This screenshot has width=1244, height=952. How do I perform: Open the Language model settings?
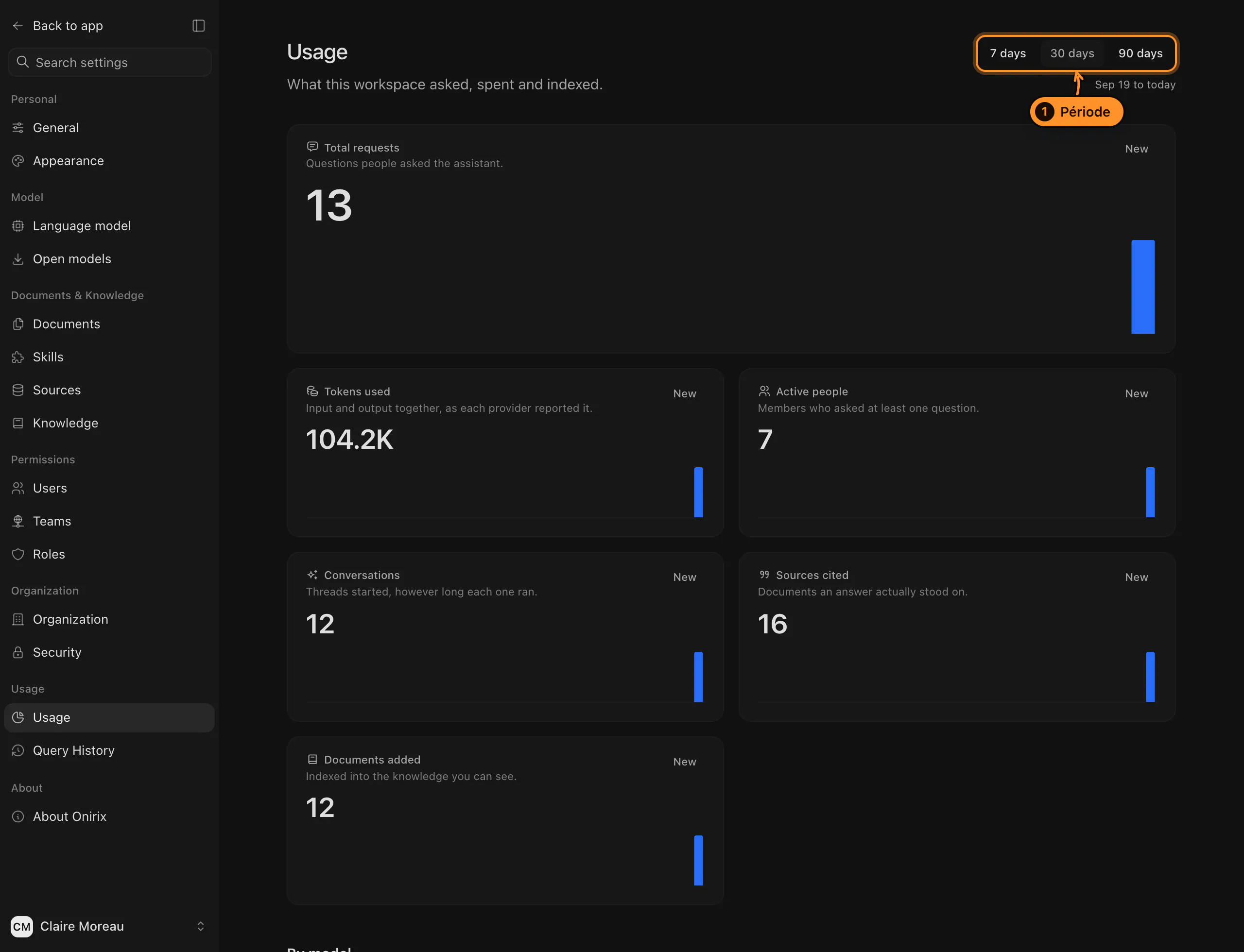click(x=109, y=225)
